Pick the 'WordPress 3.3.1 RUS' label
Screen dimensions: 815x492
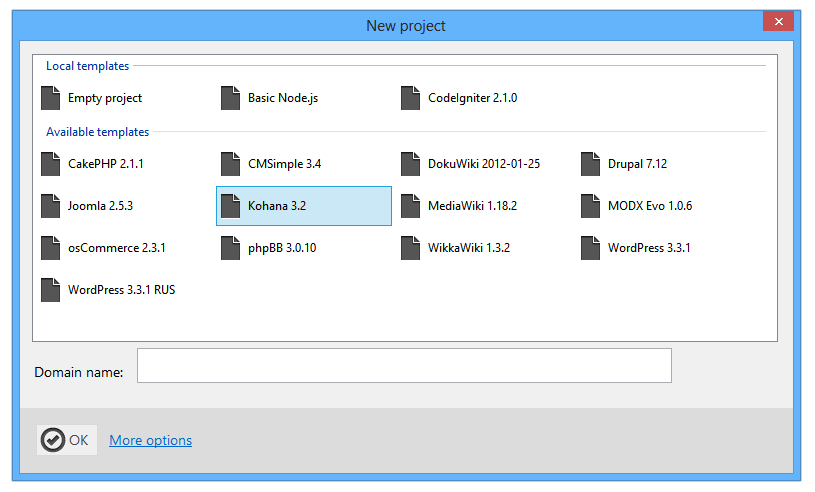pyautogui.click(x=122, y=290)
